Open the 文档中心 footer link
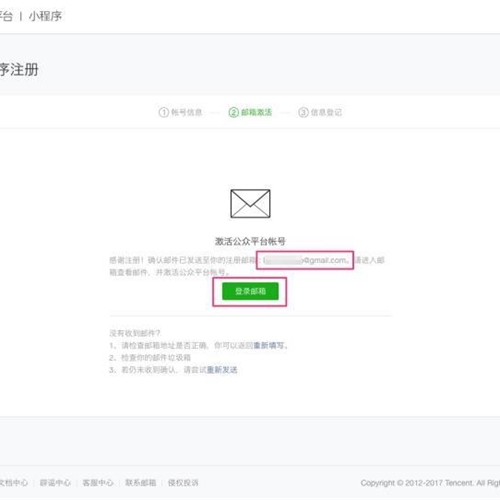 (14, 483)
